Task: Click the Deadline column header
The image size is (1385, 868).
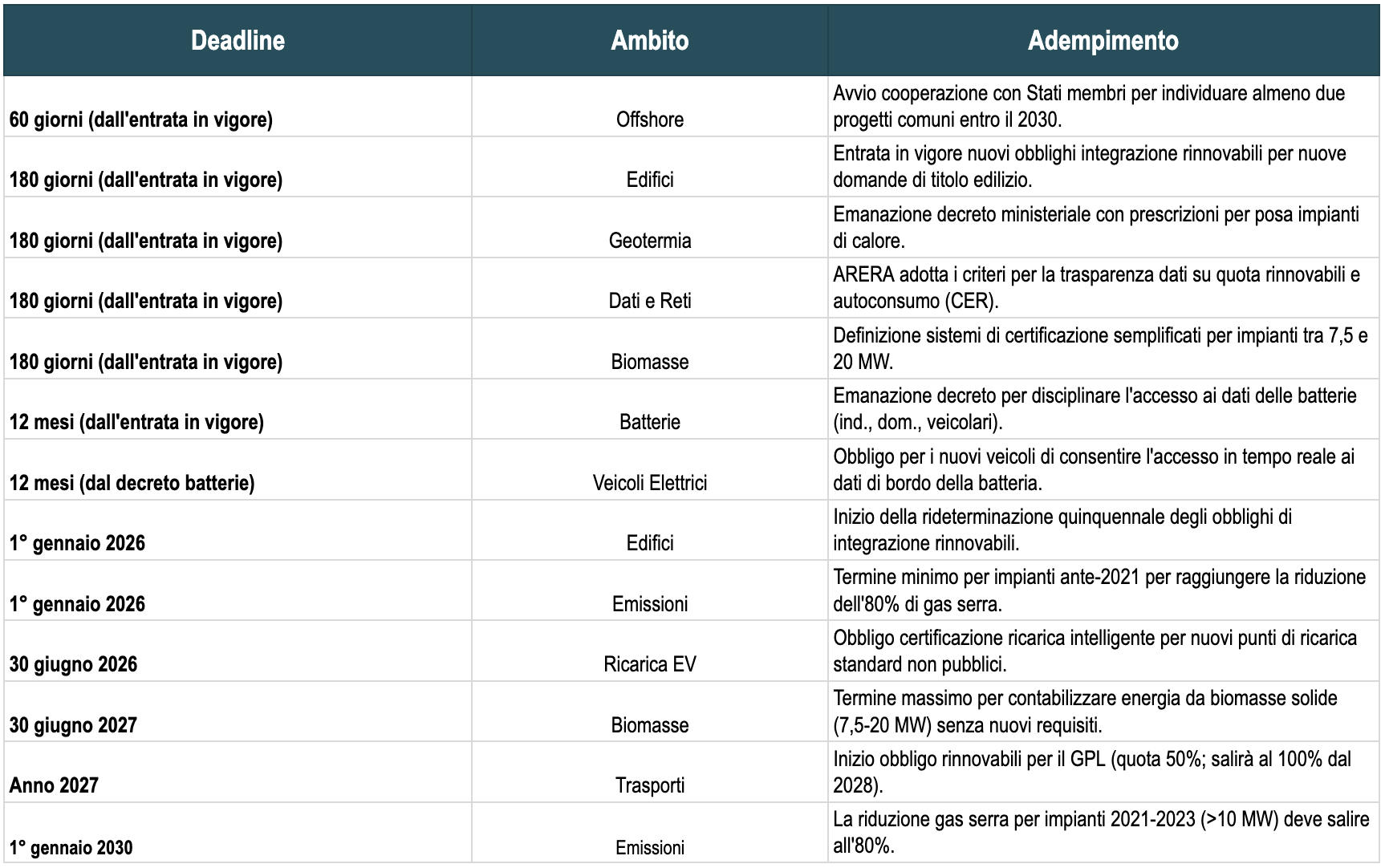Action: point(238,41)
